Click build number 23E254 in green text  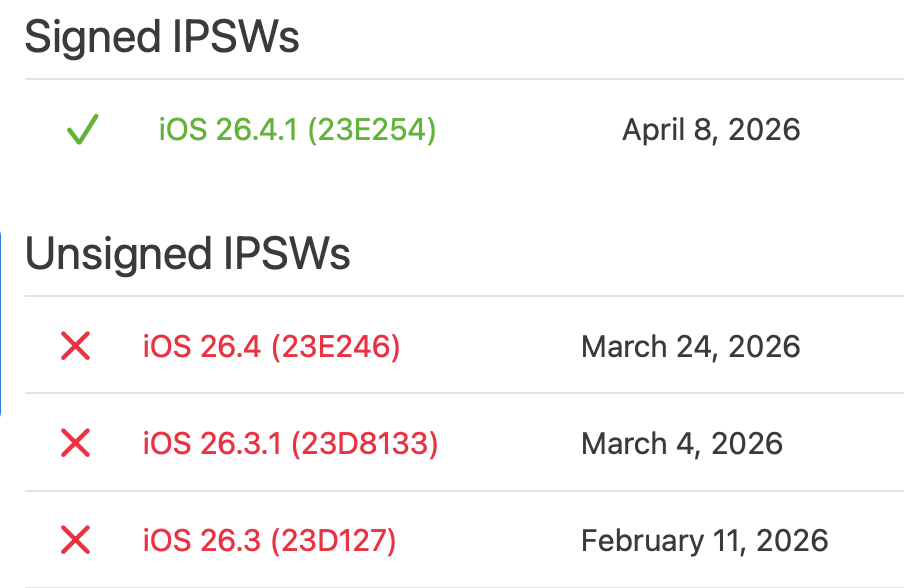tap(371, 130)
